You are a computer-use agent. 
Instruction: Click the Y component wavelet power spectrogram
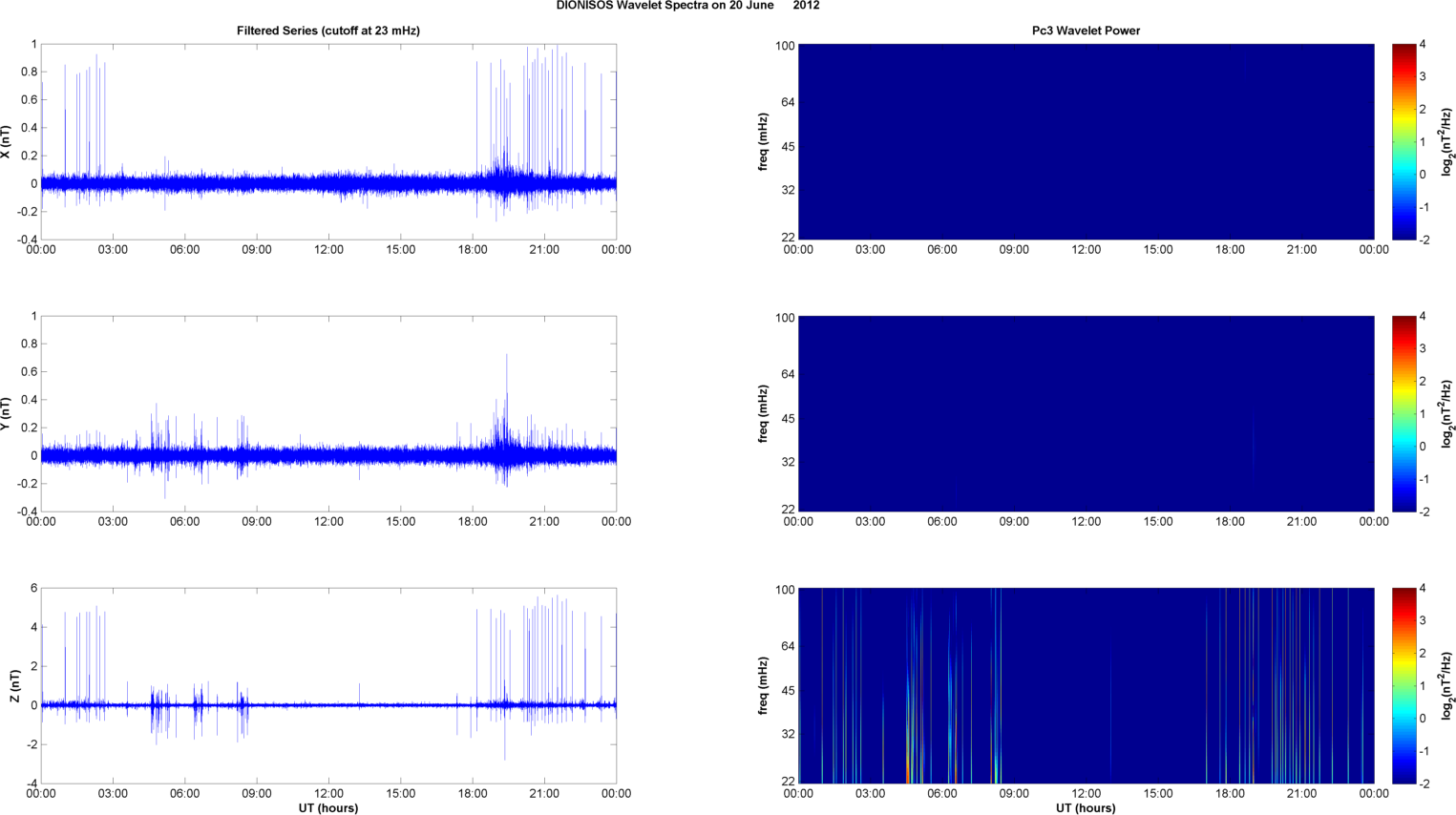coord(1086,414)
